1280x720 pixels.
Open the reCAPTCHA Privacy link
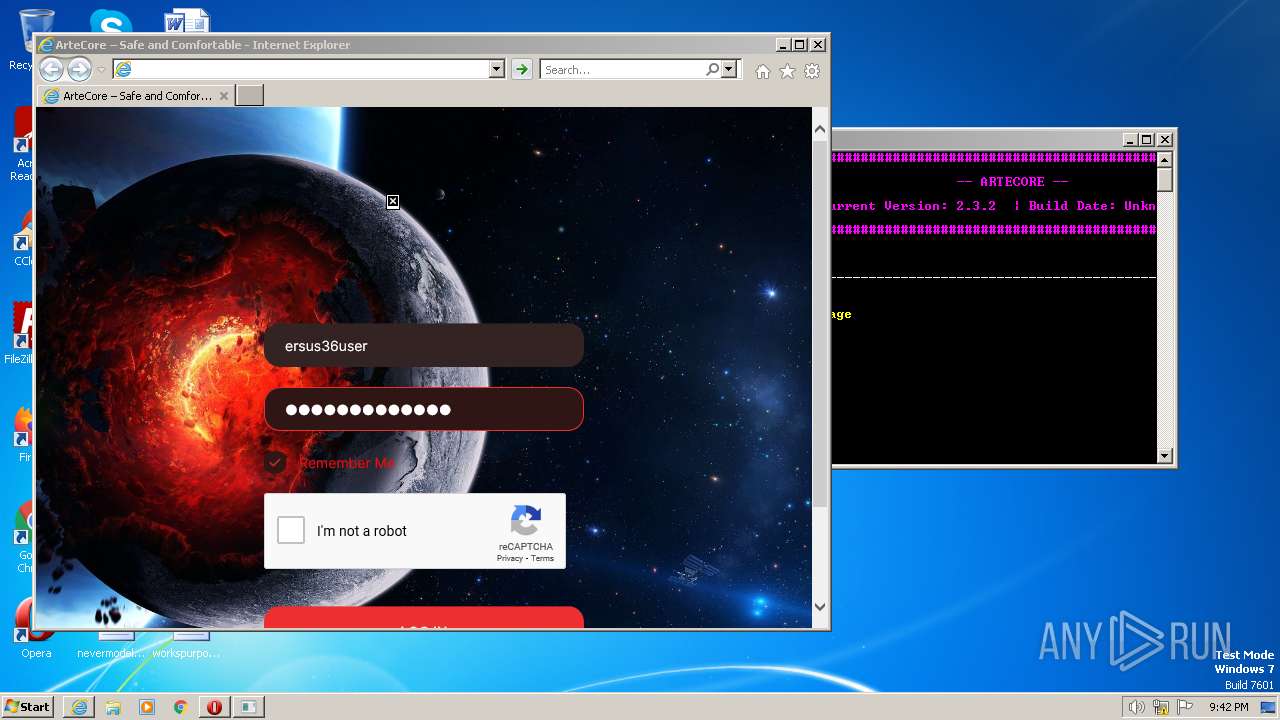point(510,558)
